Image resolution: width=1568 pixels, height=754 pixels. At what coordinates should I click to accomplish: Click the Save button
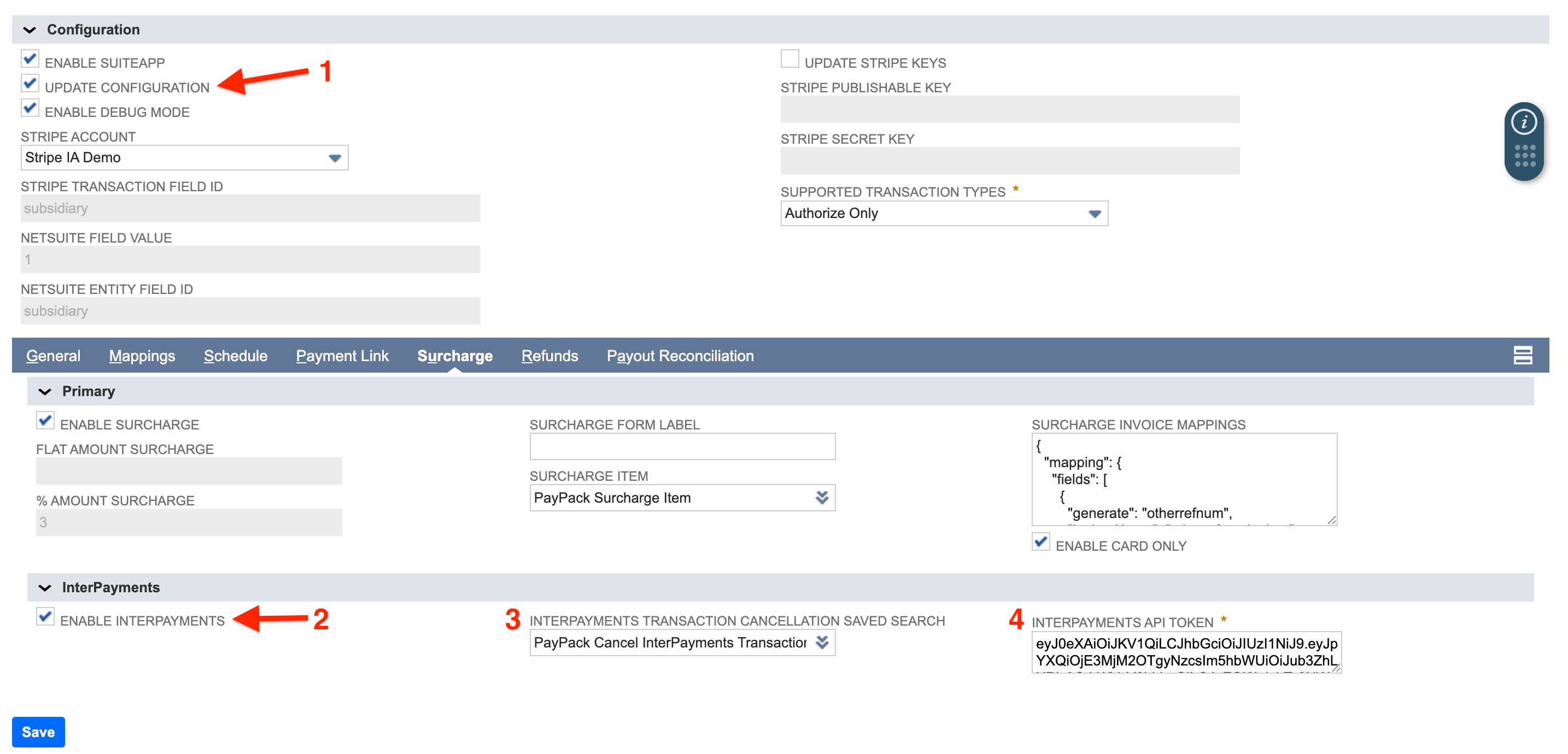coord(38,732)
